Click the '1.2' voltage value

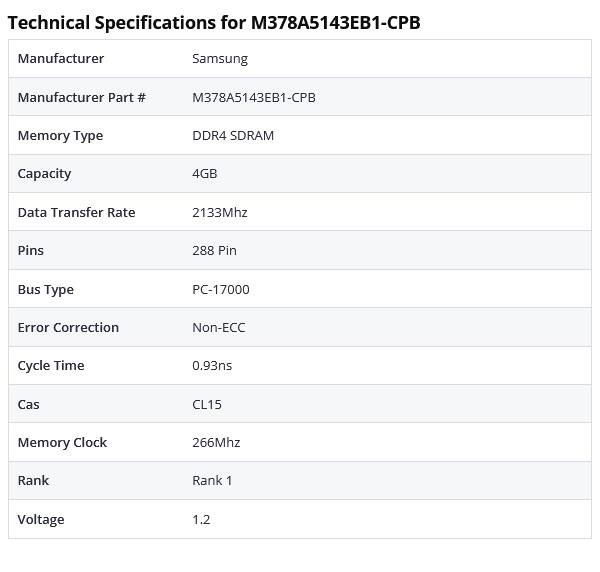point(201,520)
